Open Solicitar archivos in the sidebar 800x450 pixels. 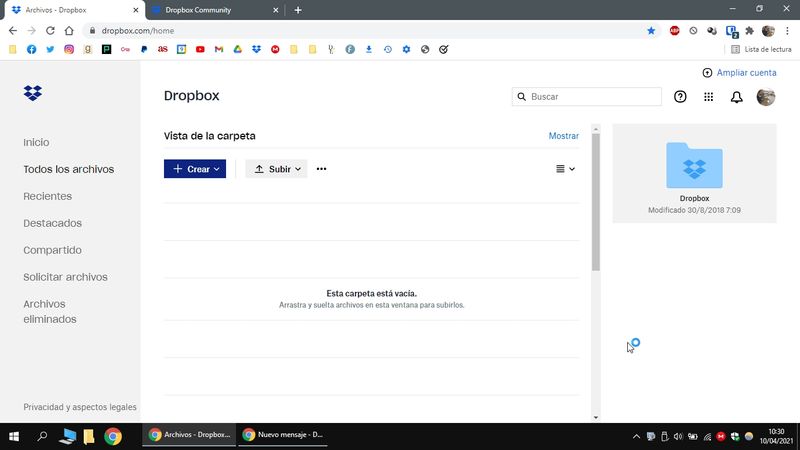click(x=65, y=277)
